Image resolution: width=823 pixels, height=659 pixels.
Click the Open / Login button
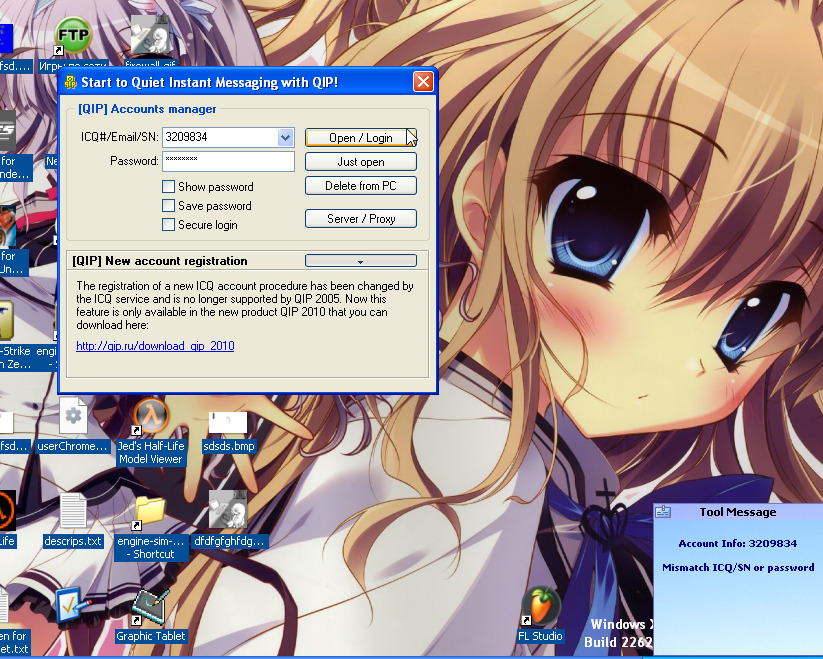pos(361,137)
